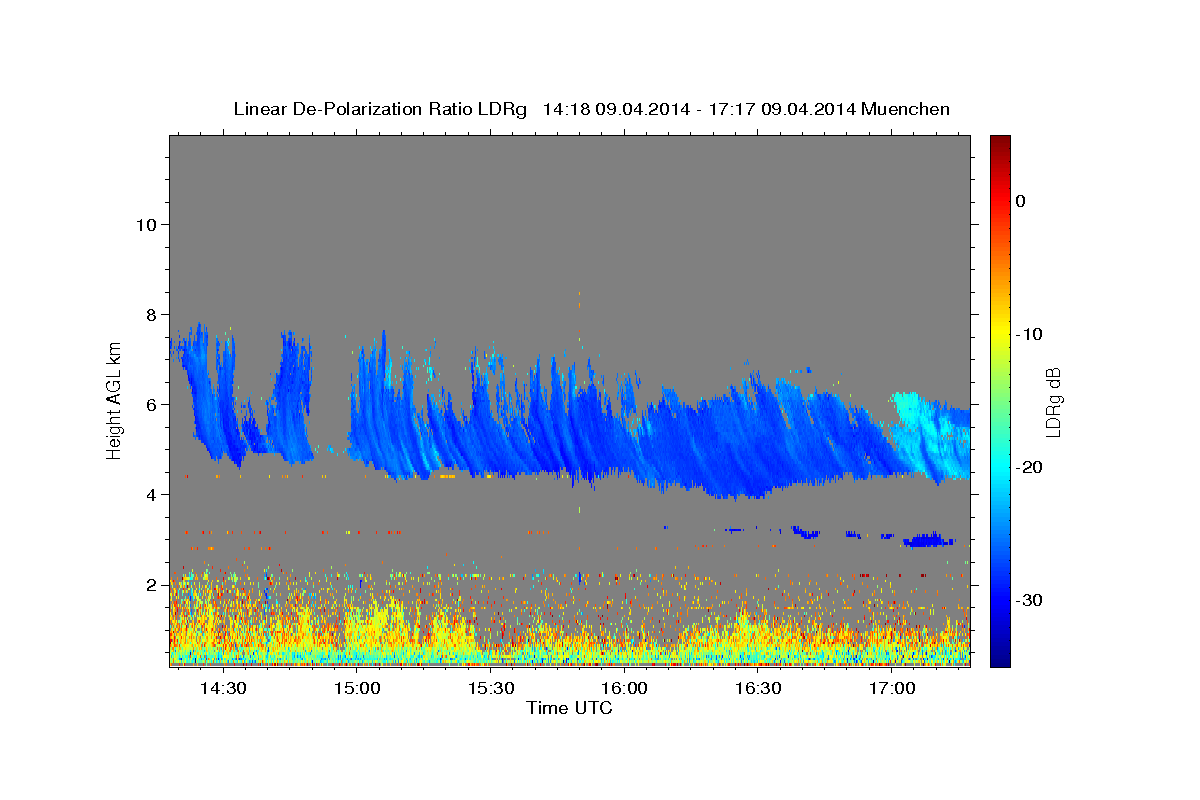Image resolution: width=1200 pixels, height=800 pixels.
Task: Click the colorbar value -20
Action: pyautogui.click(x=1030, y=467)
